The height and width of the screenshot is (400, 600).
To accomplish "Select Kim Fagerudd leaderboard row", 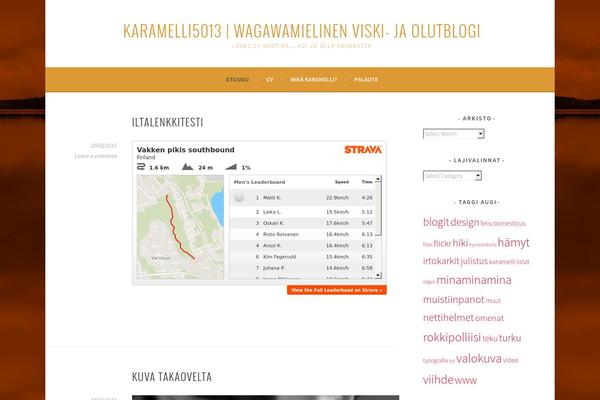I will [302, 256].
